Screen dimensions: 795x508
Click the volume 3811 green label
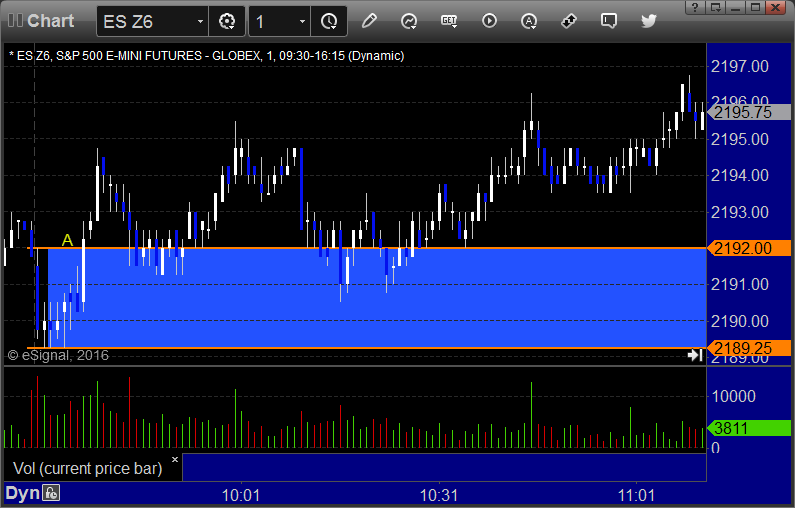748,428
